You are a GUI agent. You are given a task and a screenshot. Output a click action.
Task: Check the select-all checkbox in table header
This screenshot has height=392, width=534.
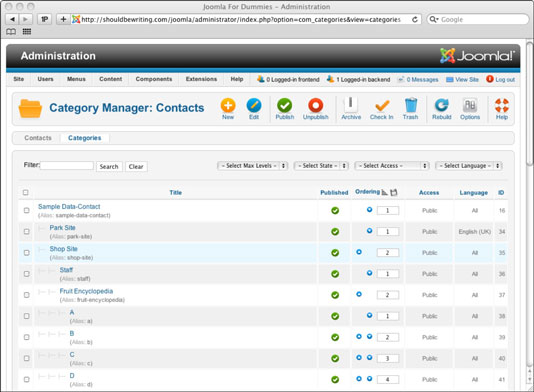click(26, 192)
